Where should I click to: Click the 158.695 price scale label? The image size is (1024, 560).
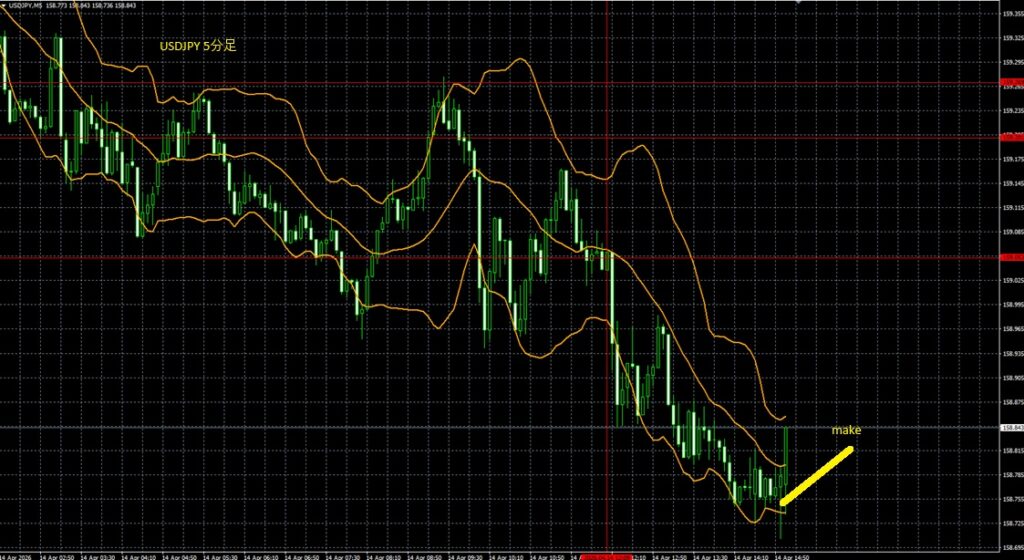(x=1012, y=548)
